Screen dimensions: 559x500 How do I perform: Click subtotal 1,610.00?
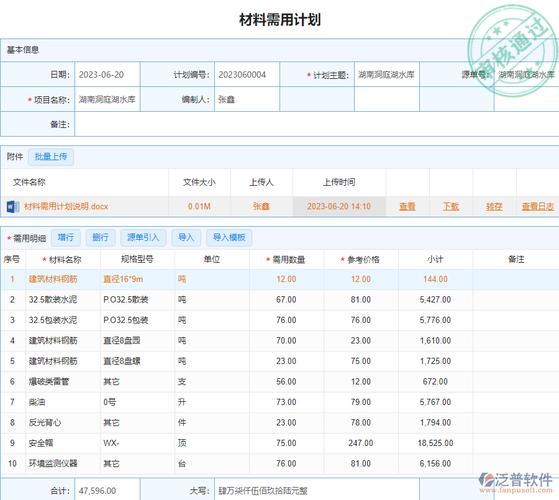tap(435, 341)
